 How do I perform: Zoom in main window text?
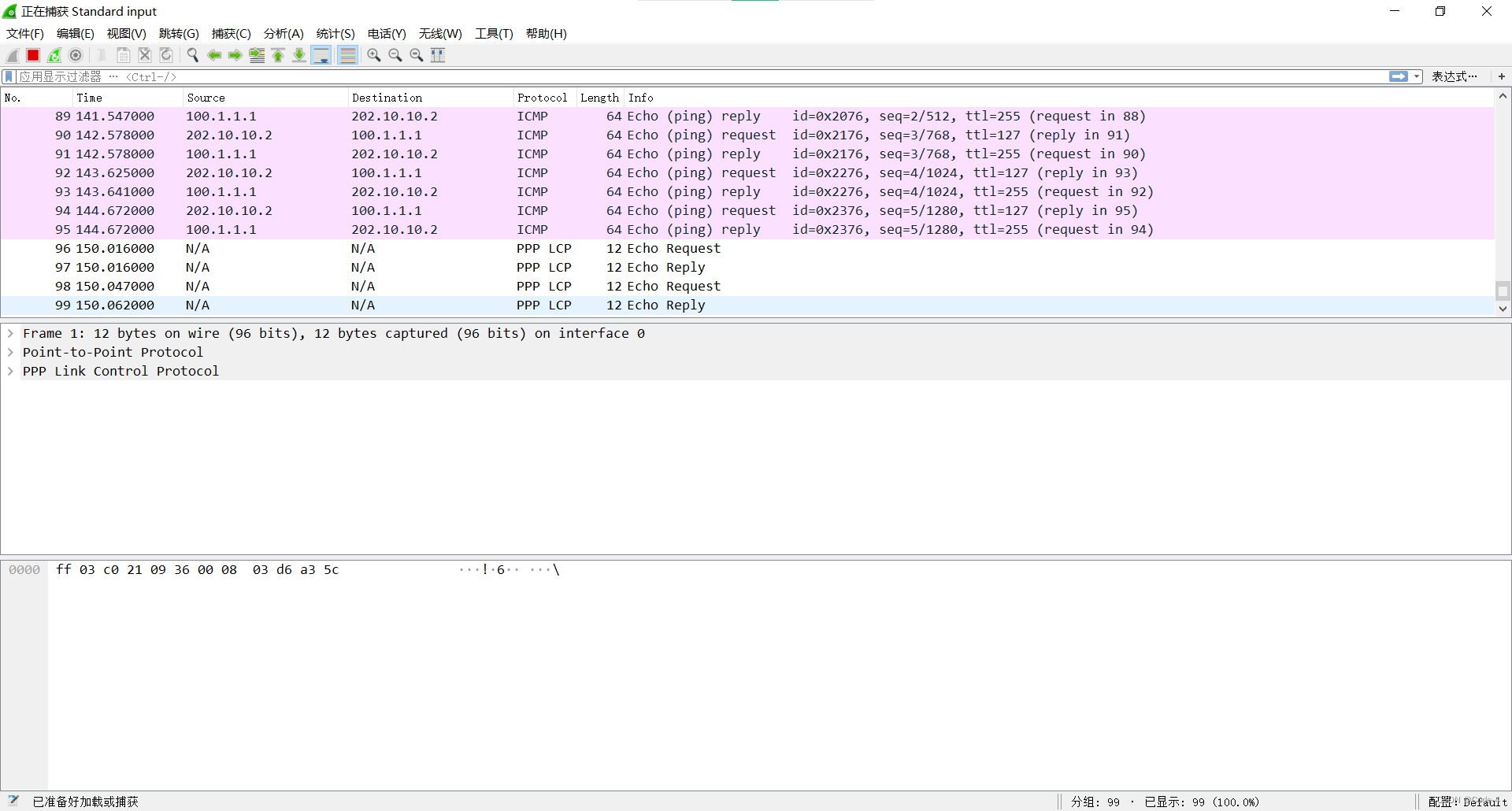(374, 55)
